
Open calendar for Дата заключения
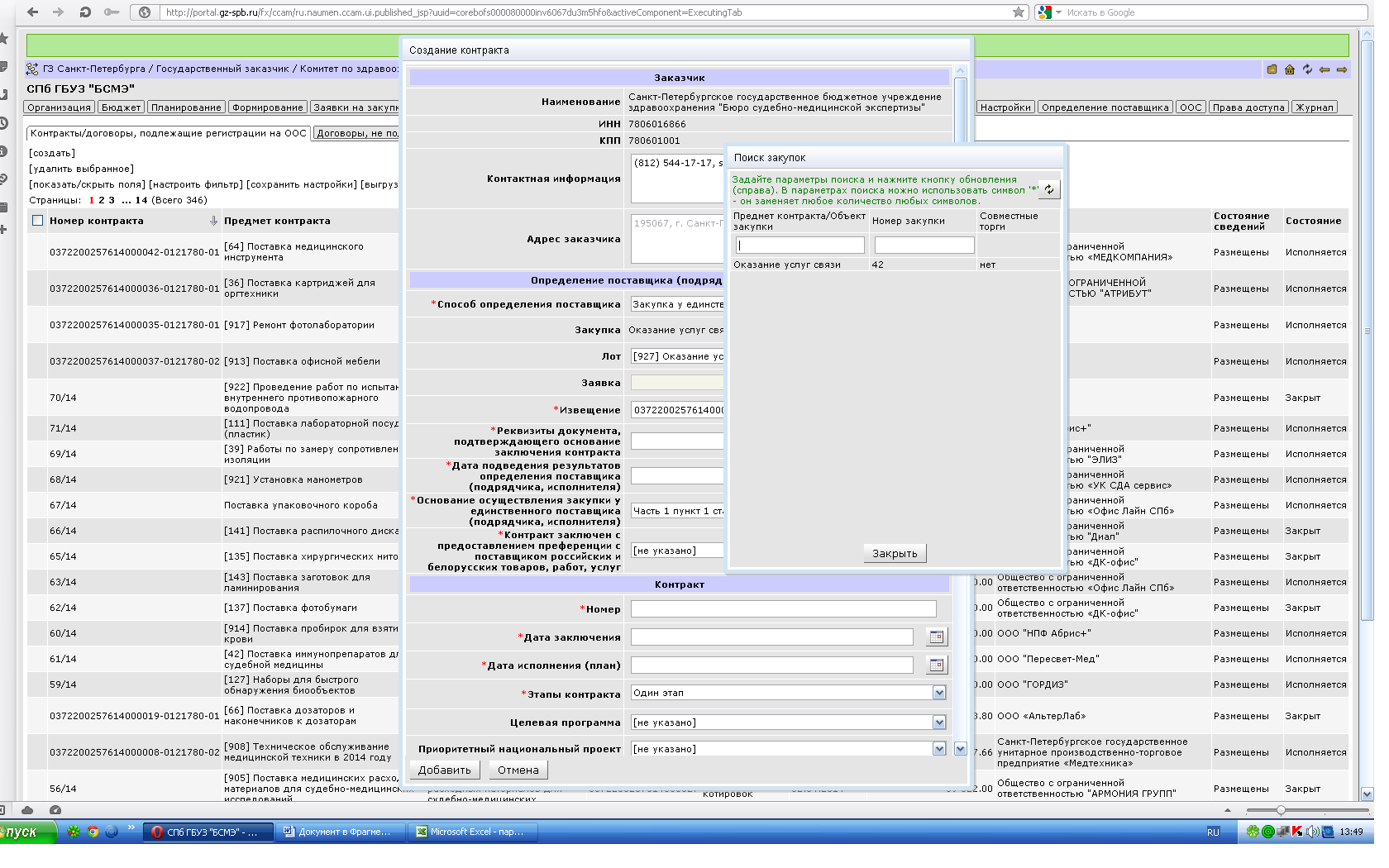(x=936, y=637)
